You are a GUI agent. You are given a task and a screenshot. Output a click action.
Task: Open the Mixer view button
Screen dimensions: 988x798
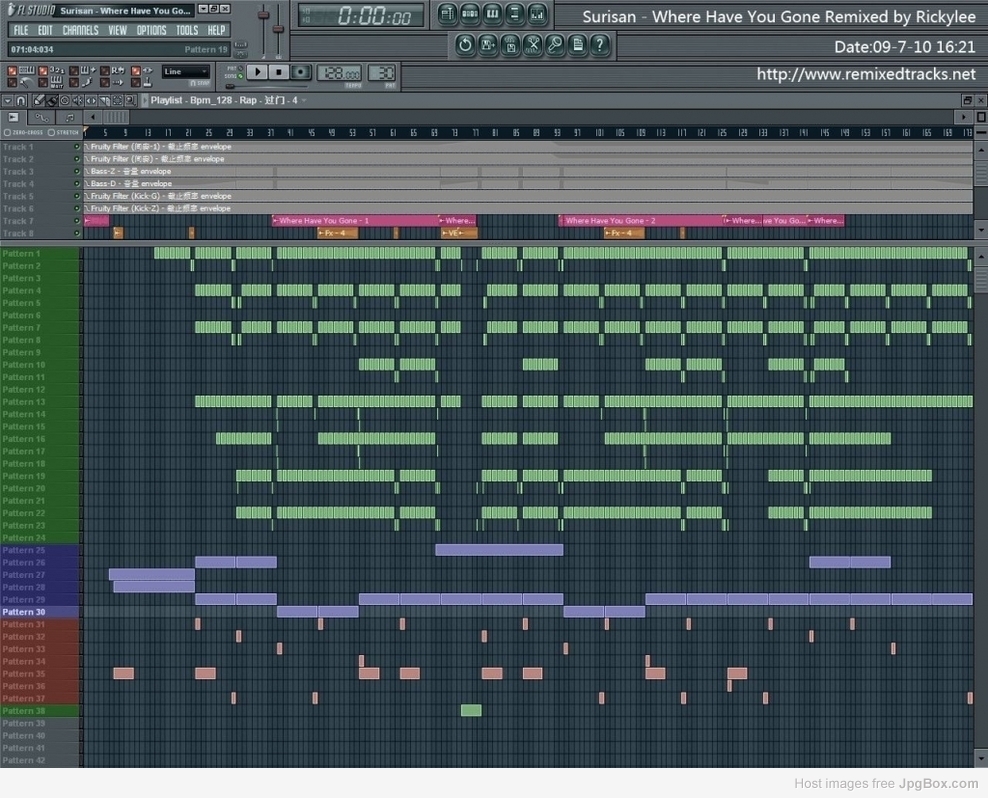537,14
